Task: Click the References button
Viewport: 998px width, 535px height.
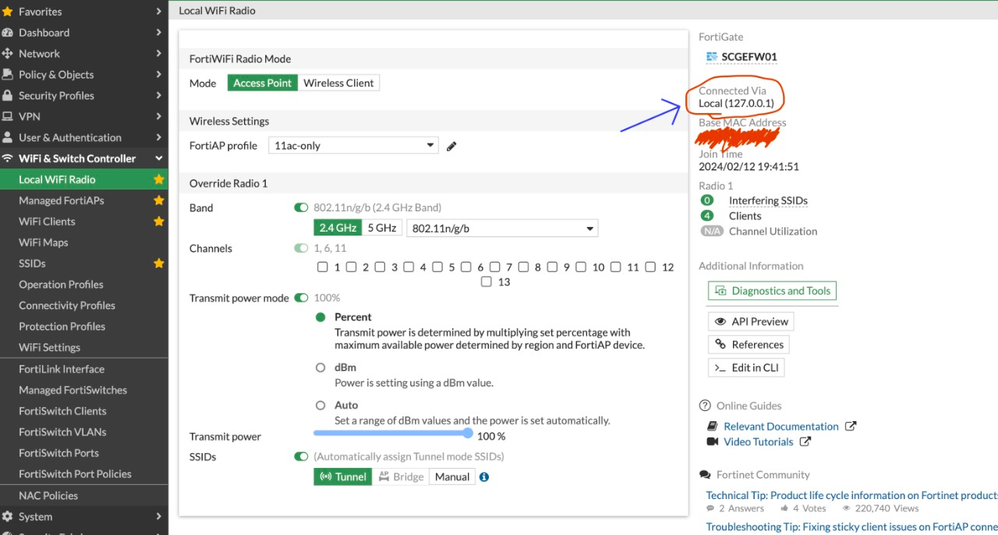Action: pyautogui.click(x=748, y=344)
